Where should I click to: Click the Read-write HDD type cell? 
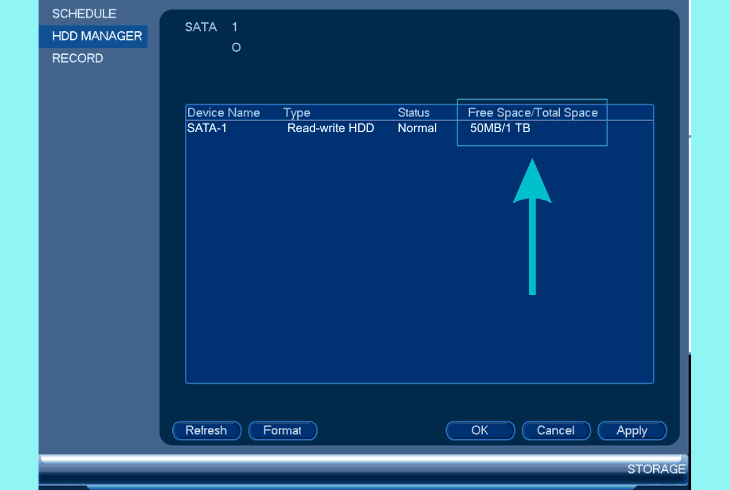[x=331, y=128]
